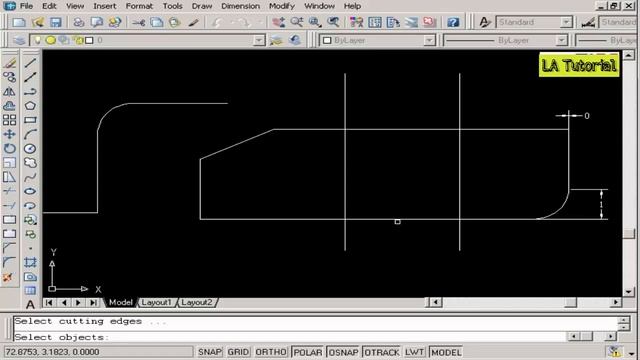Select the Trim tool
The height and width of the screenshot is (360, 640).
click(9, 191)
